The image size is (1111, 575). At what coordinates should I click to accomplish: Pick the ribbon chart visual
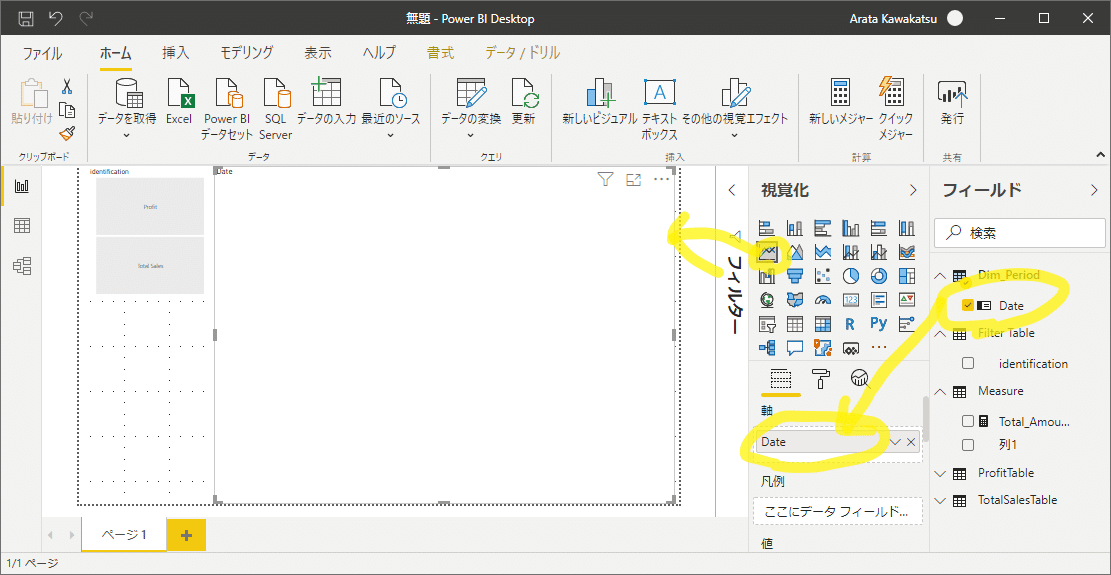(906, 251)
